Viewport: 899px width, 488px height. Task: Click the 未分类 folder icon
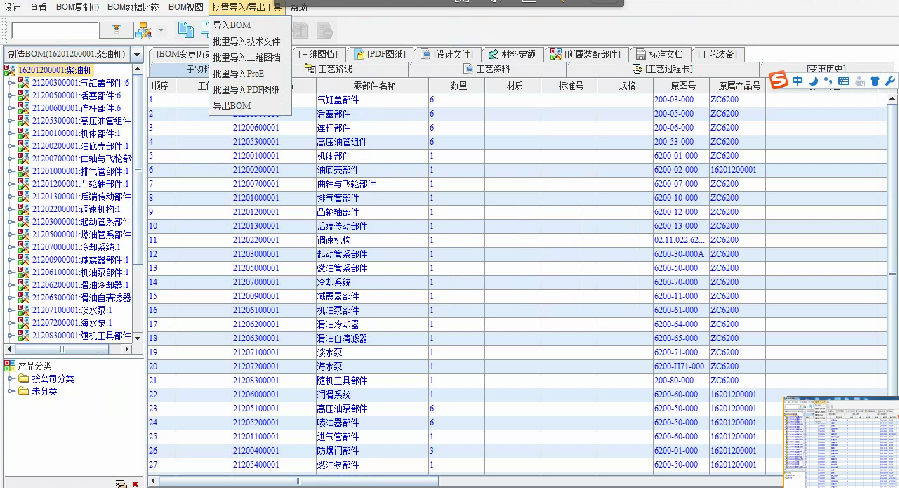pyautogui.click(x=24, y=391)
